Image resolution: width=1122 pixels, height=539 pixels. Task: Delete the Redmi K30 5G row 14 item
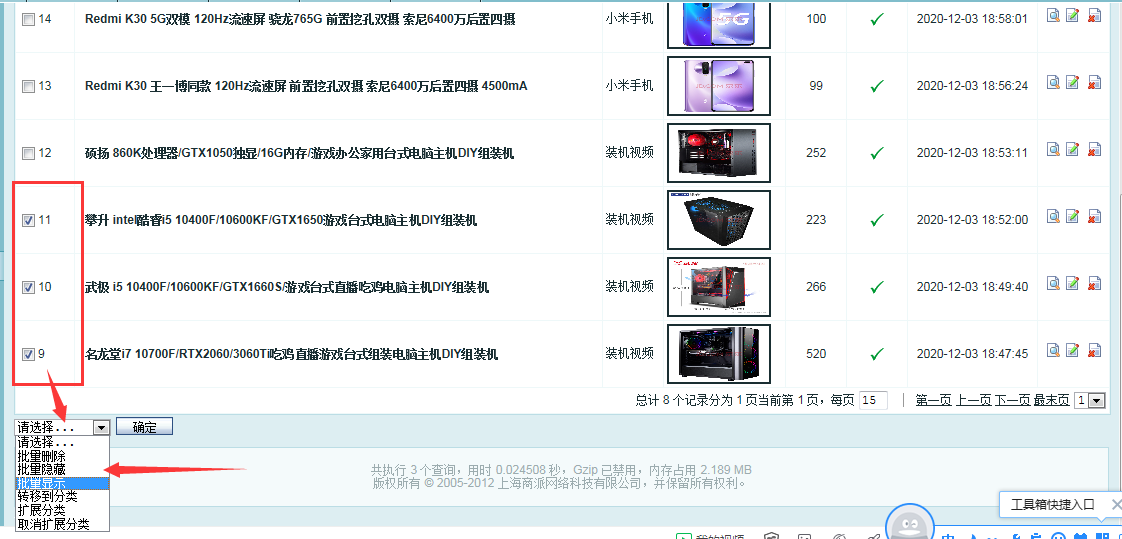pos(1094,16)
